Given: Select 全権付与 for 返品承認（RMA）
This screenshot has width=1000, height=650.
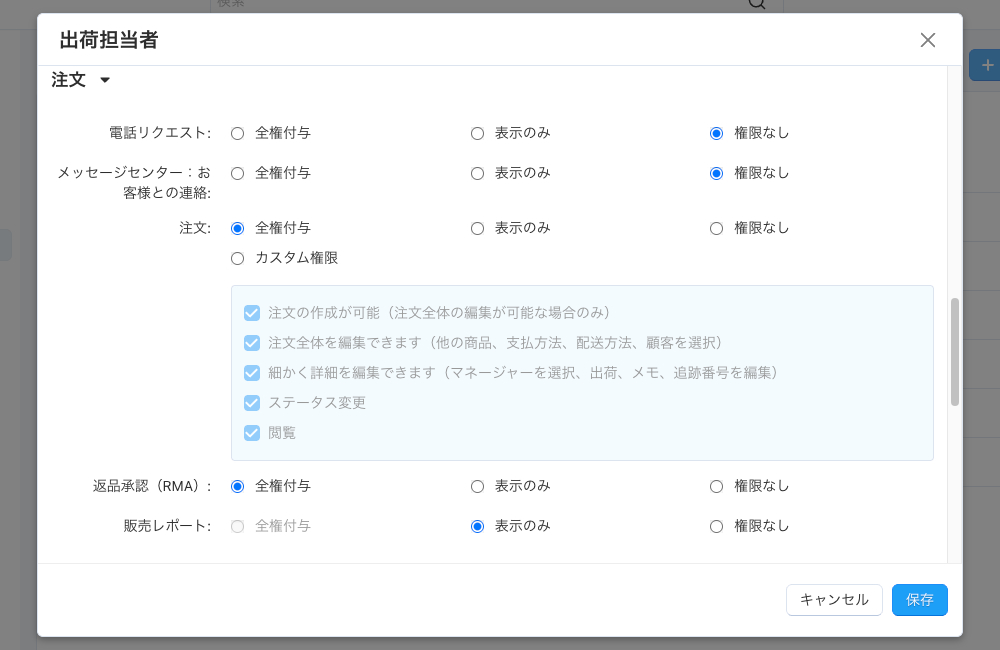Looking at the screenshot, I should [237, 487].
